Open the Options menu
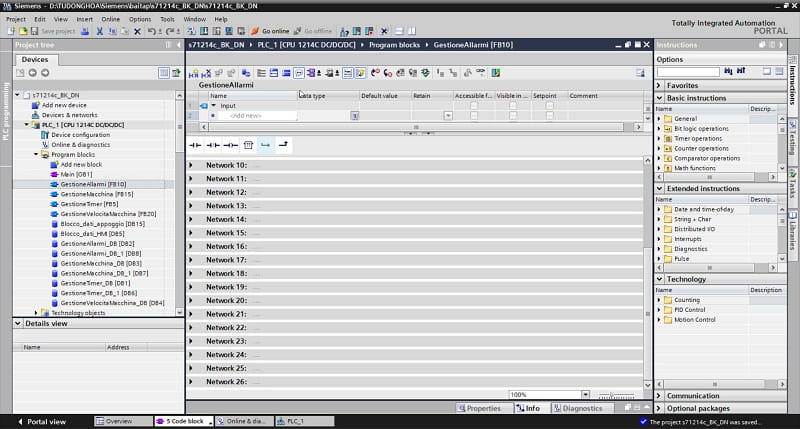 click(x=139, y=19)
